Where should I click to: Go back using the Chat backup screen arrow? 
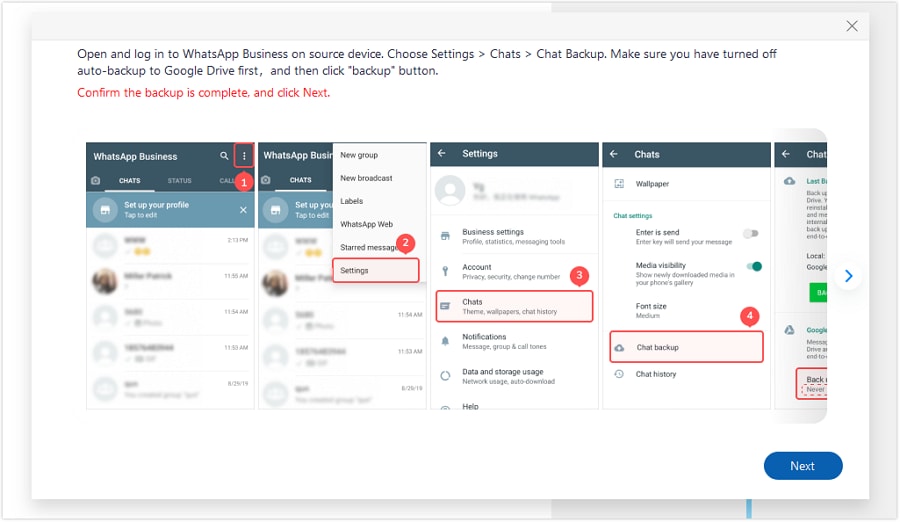[786, 154]
